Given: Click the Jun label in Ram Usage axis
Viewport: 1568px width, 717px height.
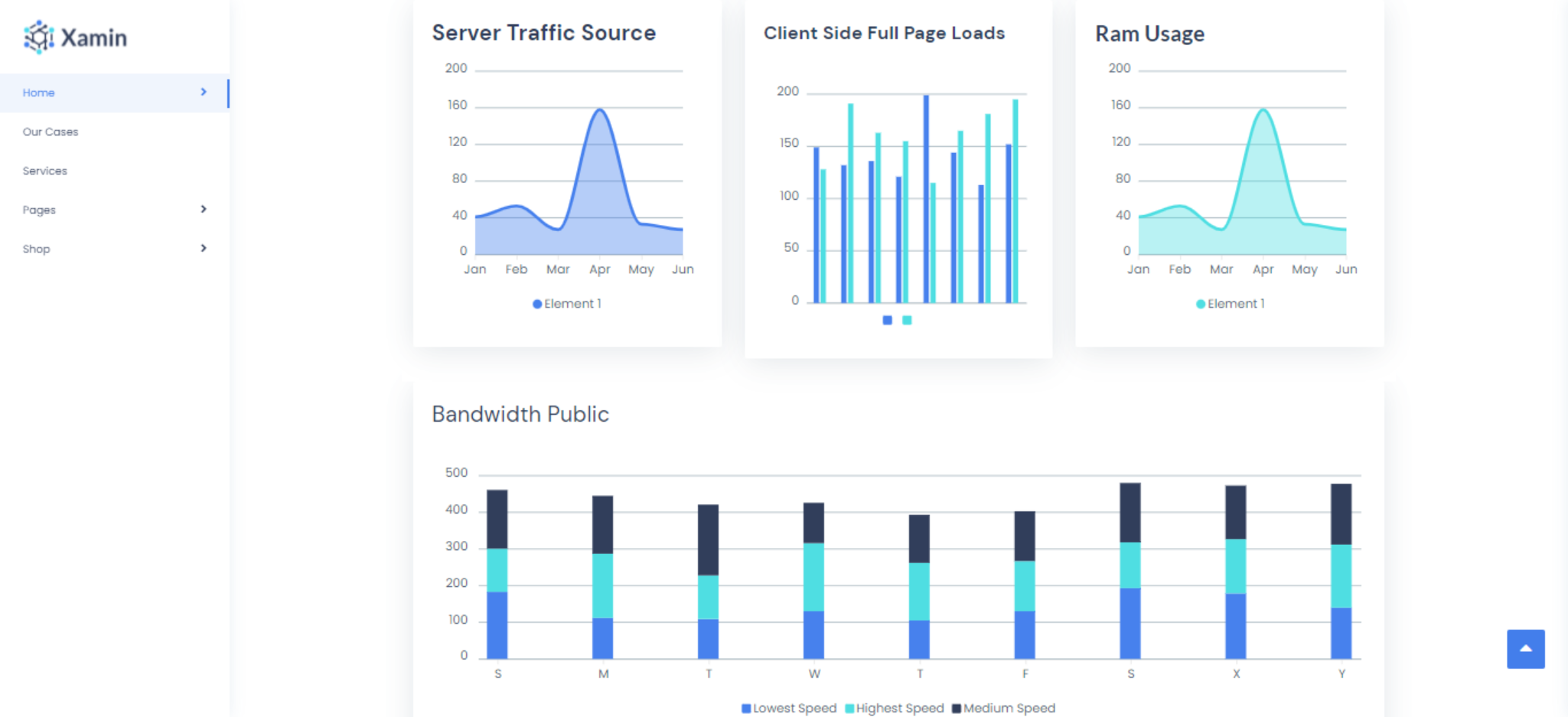Looking at the screenshot, I should tap(1346, 269).
